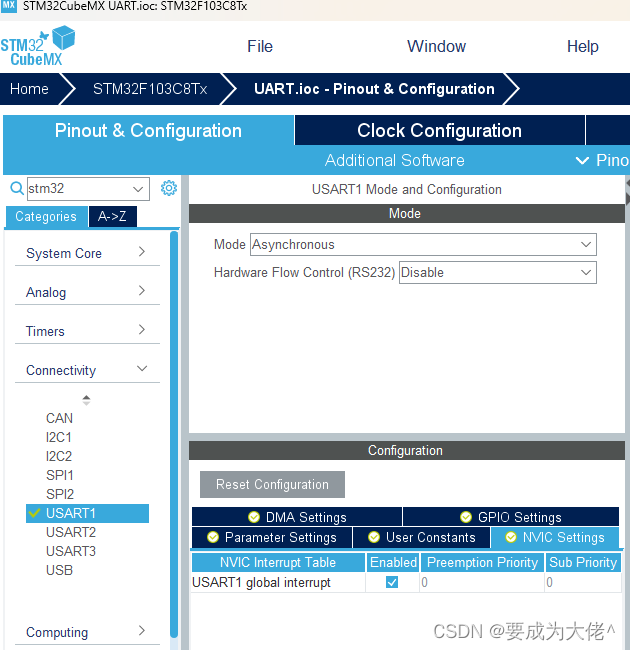Image resolution: width=630 pixels, height=650 pixels.
Task: Select CAN in Connectivity list
Action: [x=59, y=418]
